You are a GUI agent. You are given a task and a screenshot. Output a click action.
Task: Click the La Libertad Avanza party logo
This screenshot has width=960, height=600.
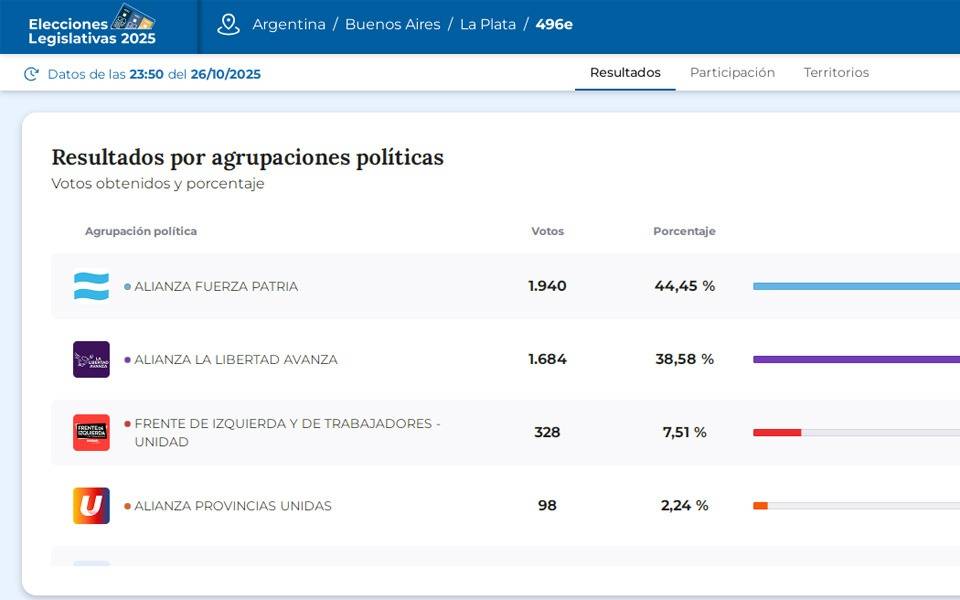tap(91, 359)
